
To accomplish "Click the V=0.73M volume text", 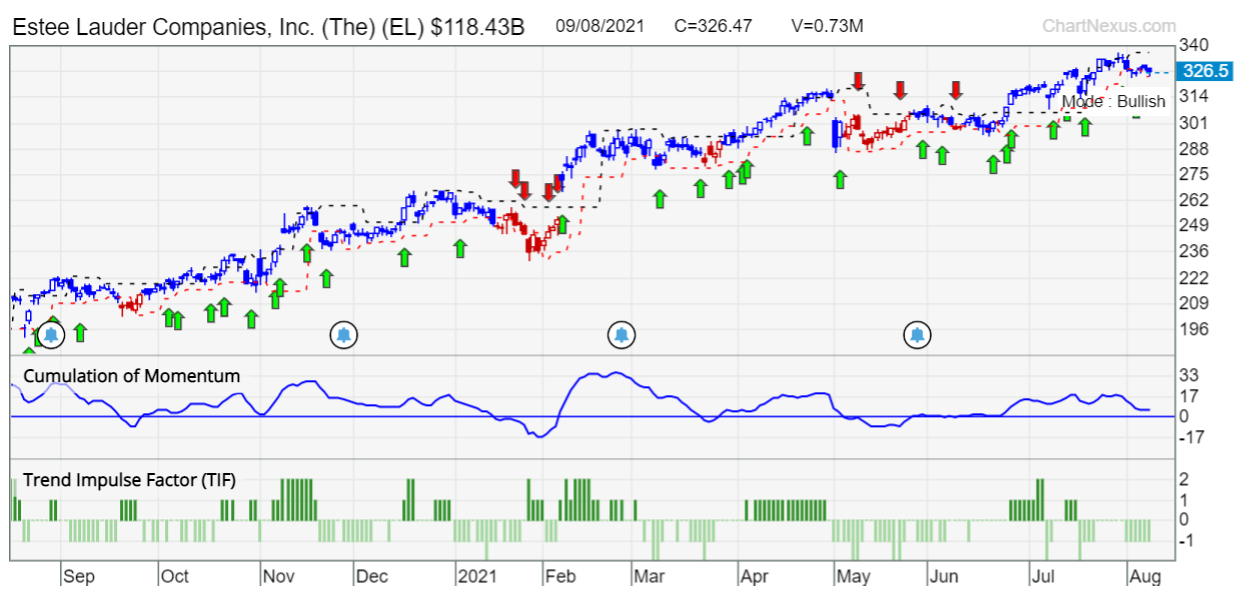I will (x=826, y=26).
